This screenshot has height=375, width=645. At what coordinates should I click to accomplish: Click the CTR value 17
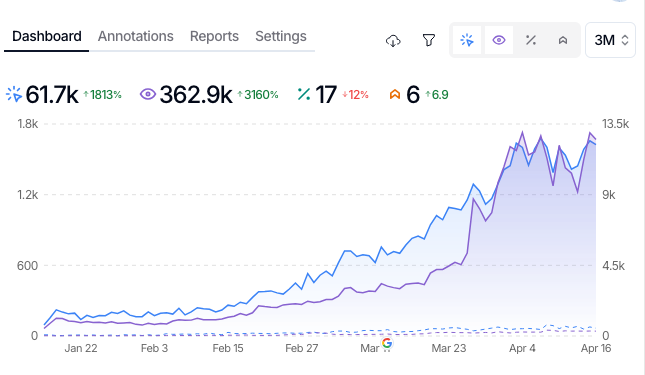(326, 95)
